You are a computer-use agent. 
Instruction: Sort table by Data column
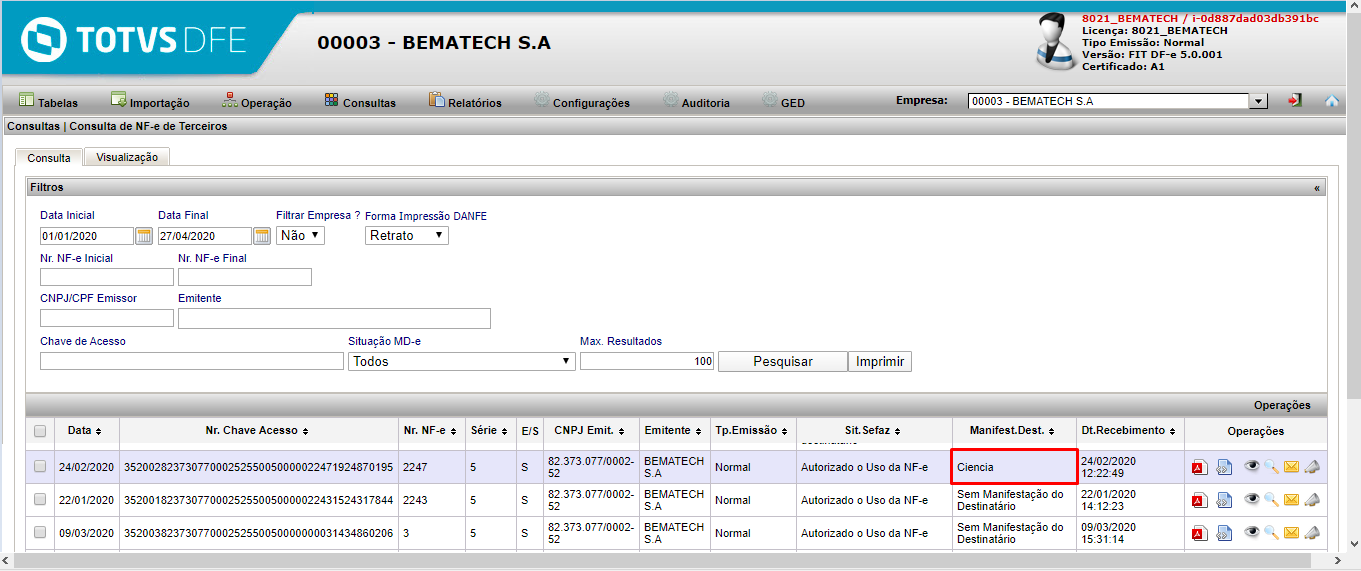pyautogui.click(x=85, y=430)
